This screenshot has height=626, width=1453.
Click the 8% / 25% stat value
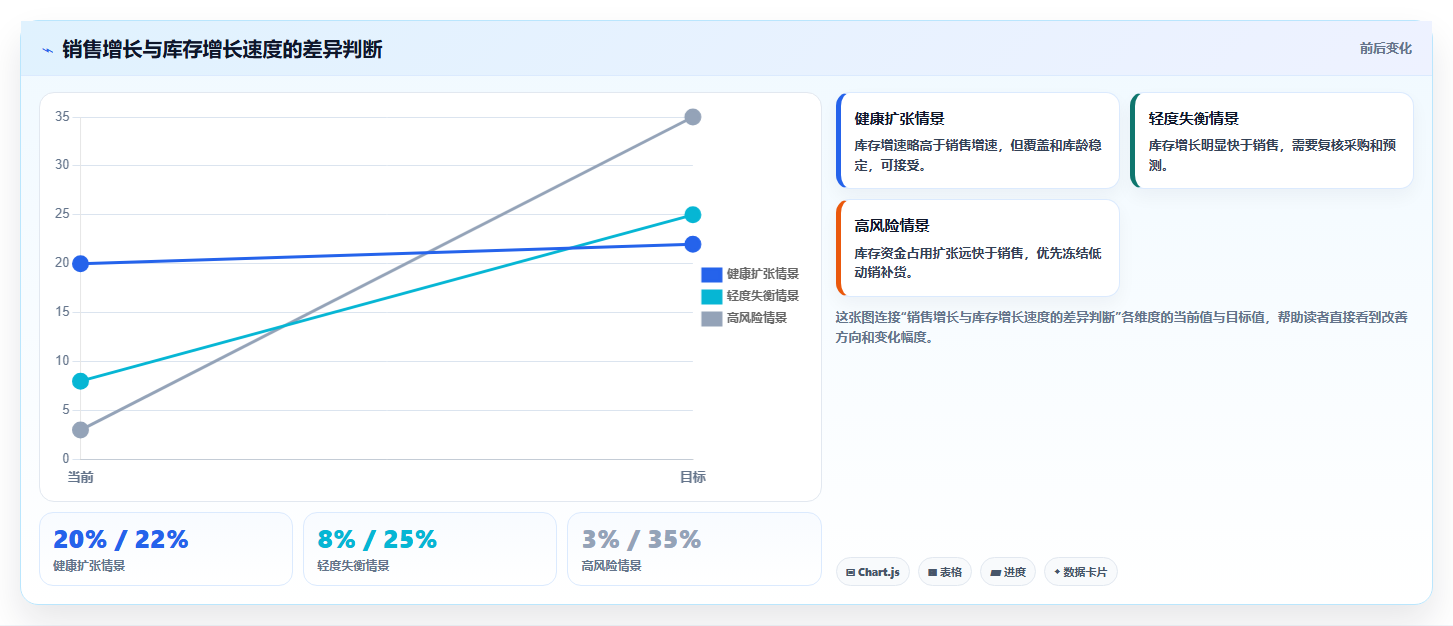[377, 540]
